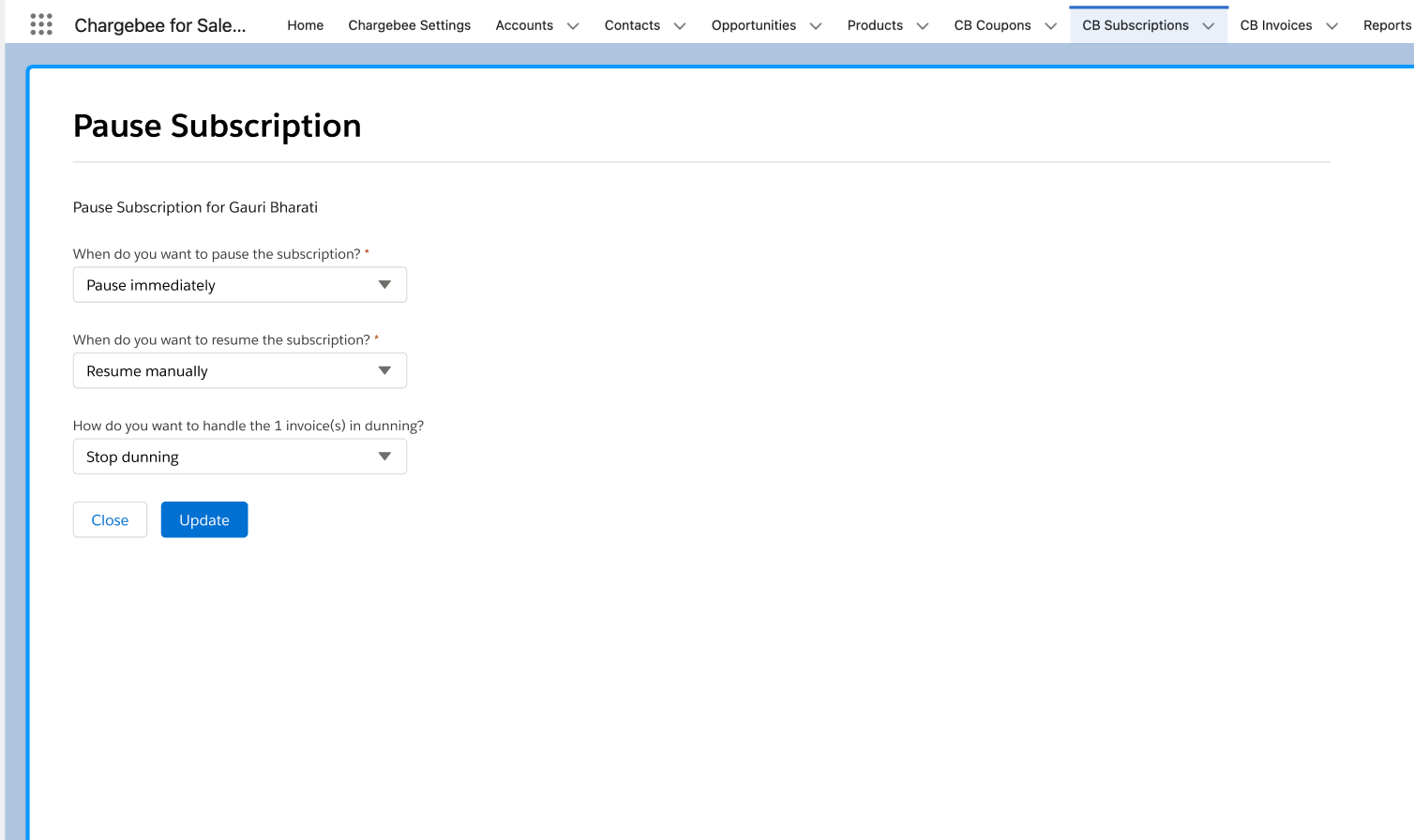Expand the CB Coupons chevron menu
Image resolution: width=1414 pixels, height=840 pixels.
click(1050, 26)
